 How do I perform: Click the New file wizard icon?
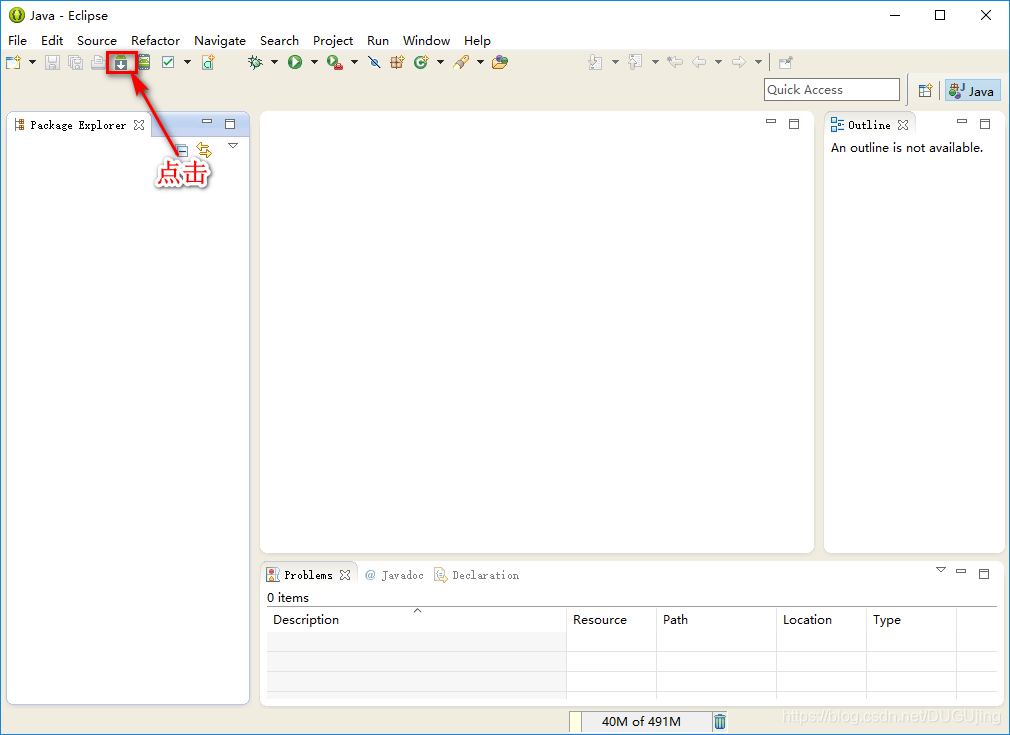pos(13,62)
